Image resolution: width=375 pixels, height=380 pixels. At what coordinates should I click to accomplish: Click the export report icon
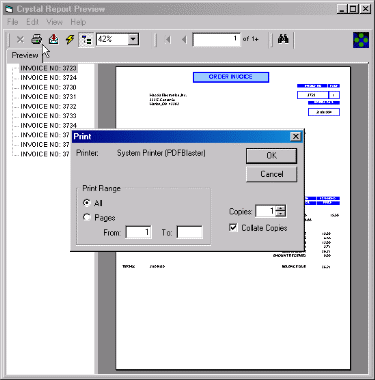coord(53,39)
